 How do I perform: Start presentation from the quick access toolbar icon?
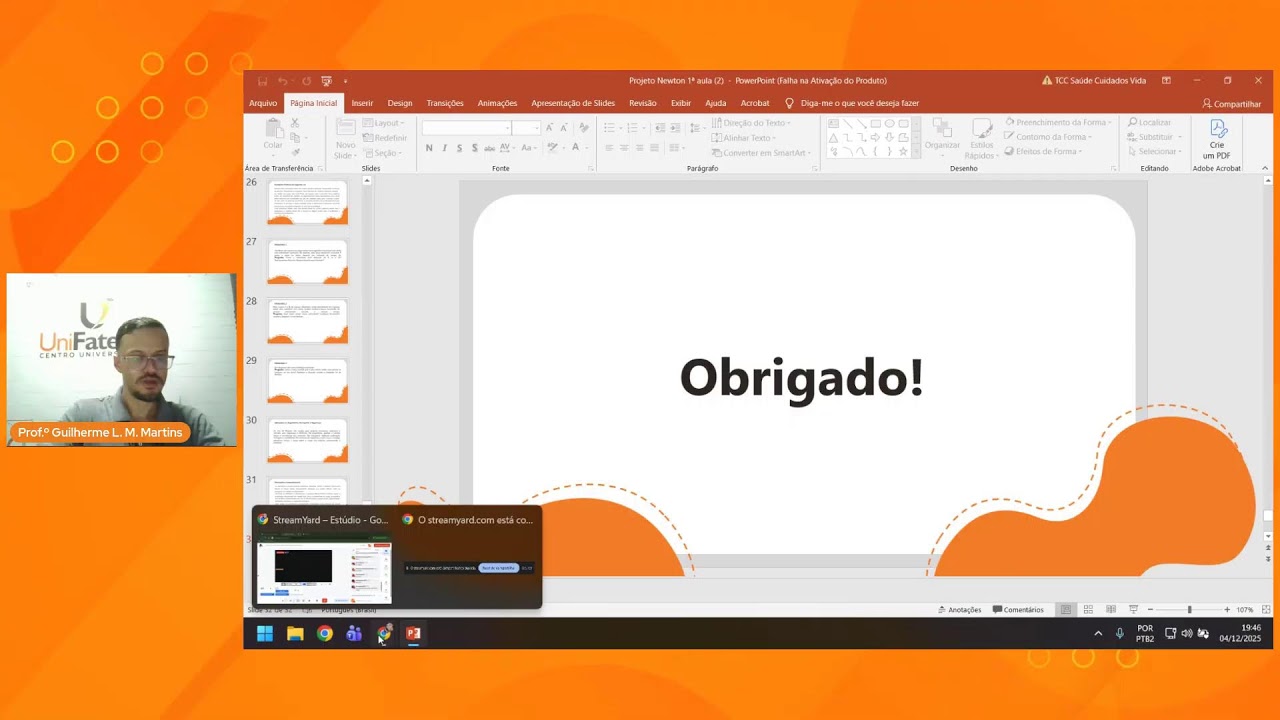pos(326,81)
